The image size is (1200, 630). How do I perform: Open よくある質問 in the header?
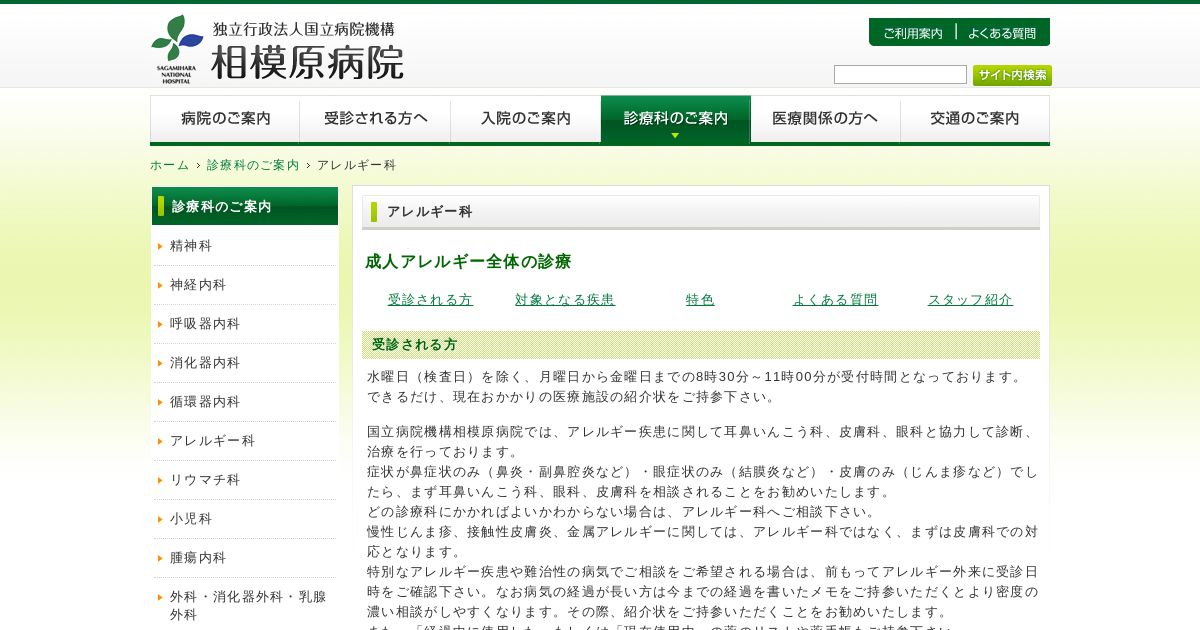click(1001, 33)
